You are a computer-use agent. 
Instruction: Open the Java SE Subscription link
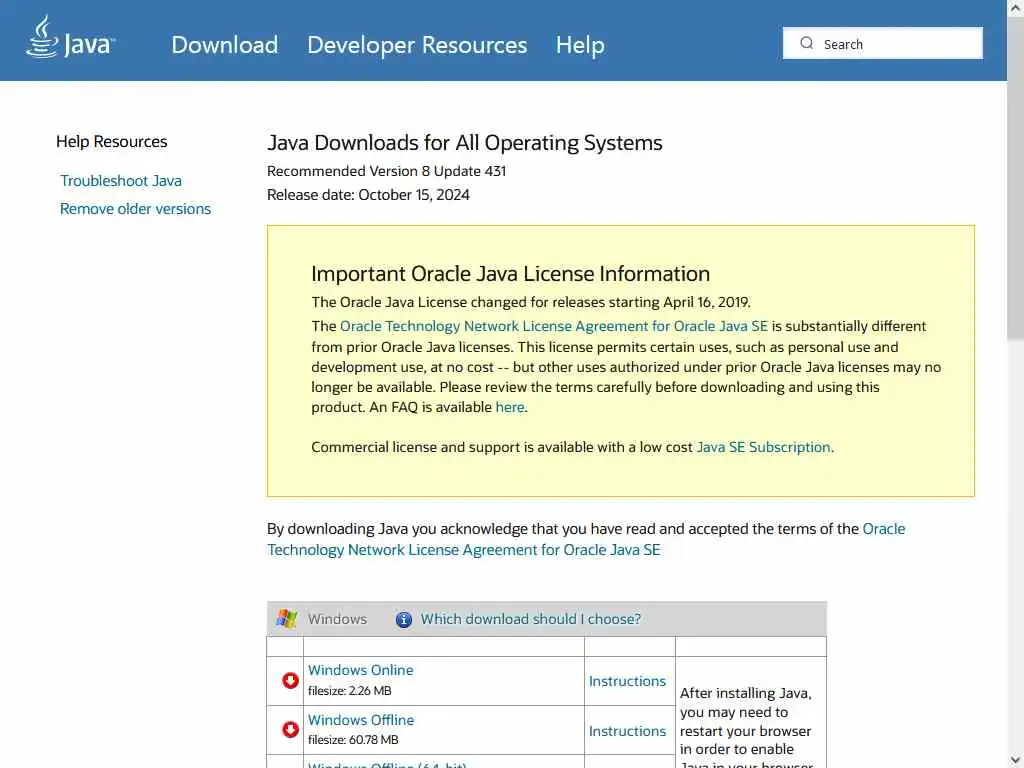point(763,447)
